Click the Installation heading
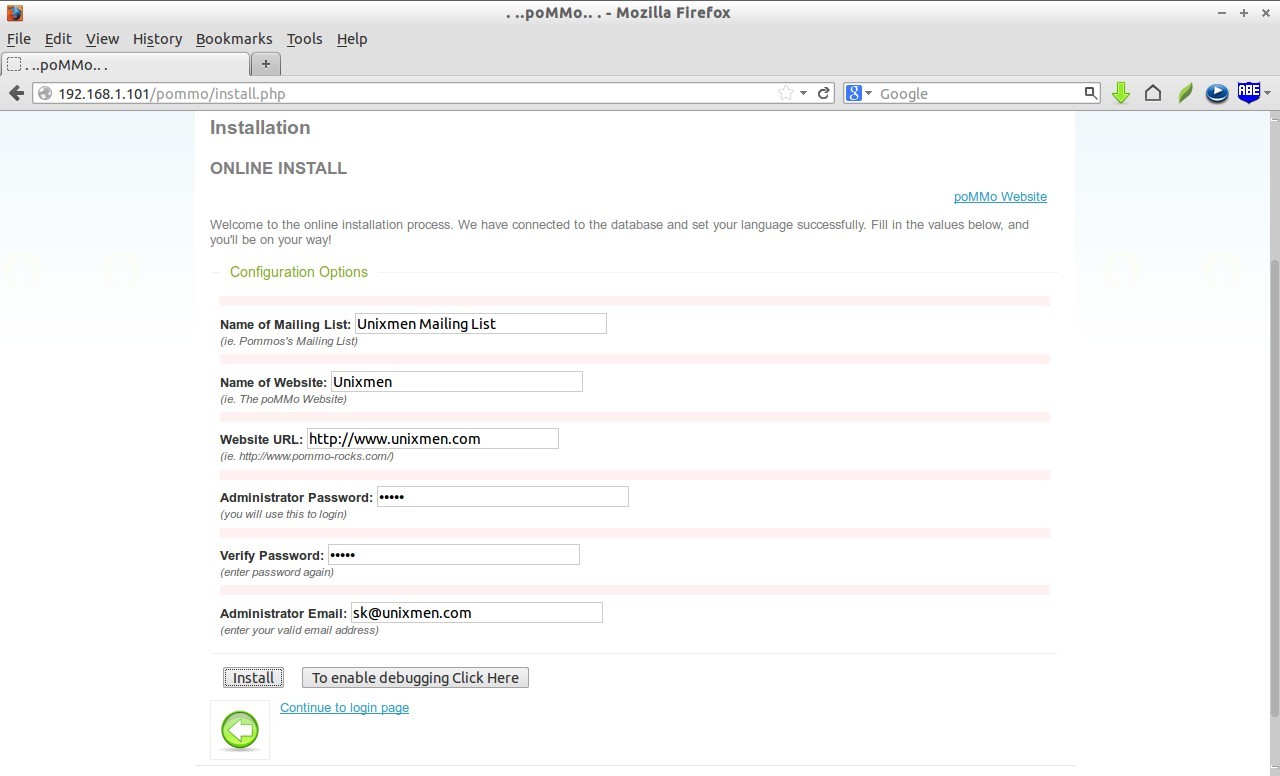Viewport: 1280px width, 776px height. [x=260, y=127]
